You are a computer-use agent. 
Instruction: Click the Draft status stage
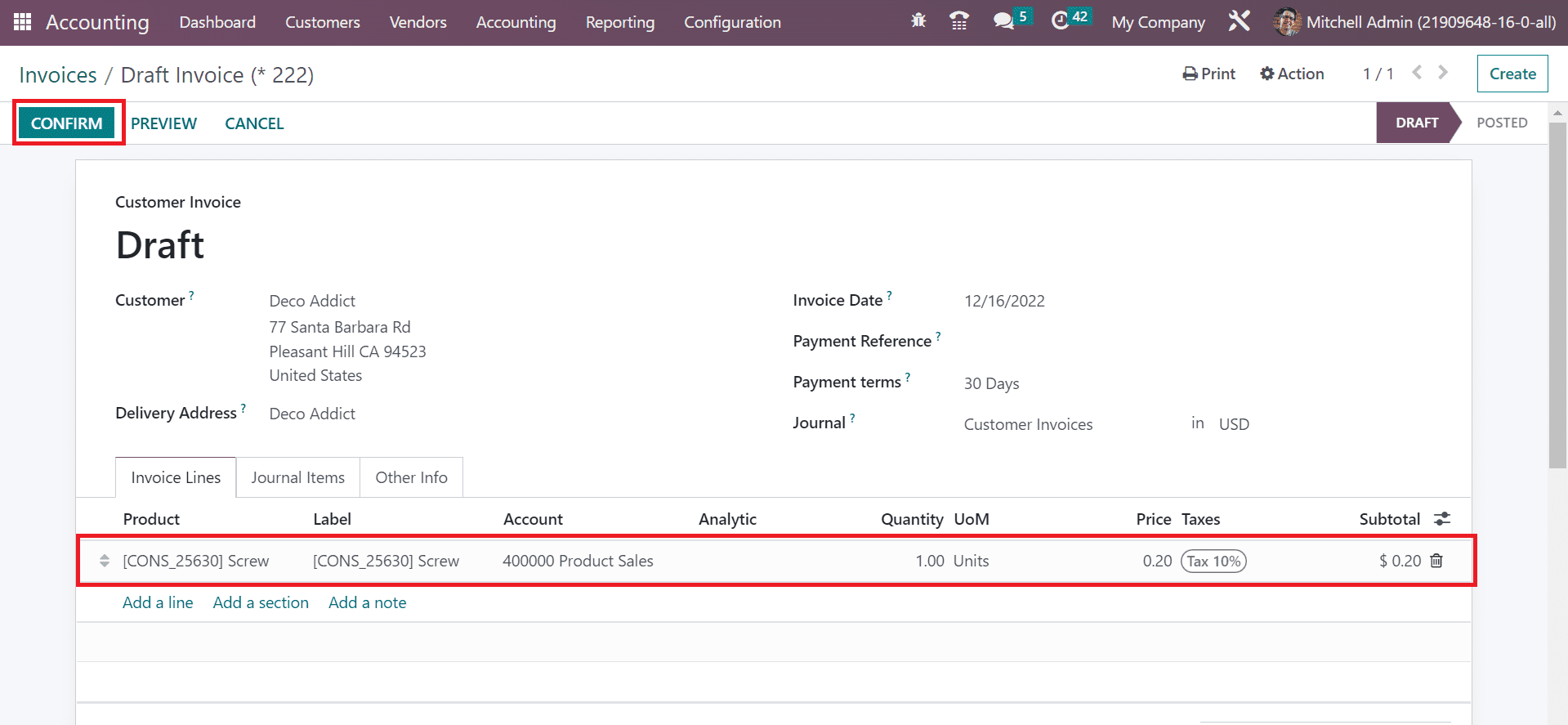pyautogui.click(x=1417, y=123)
